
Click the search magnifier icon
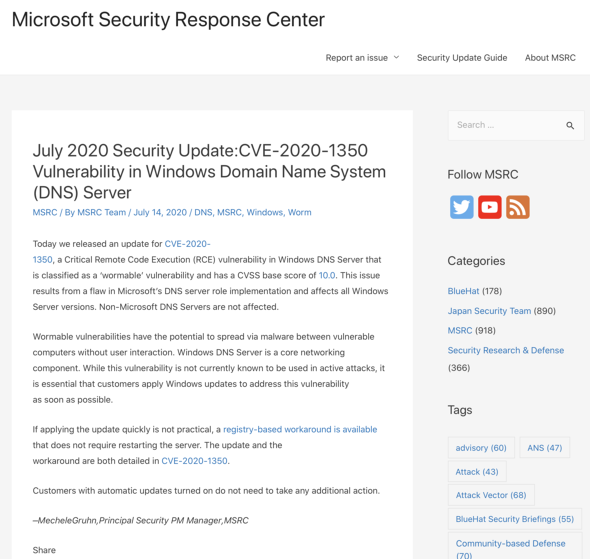tap(570, 125)
